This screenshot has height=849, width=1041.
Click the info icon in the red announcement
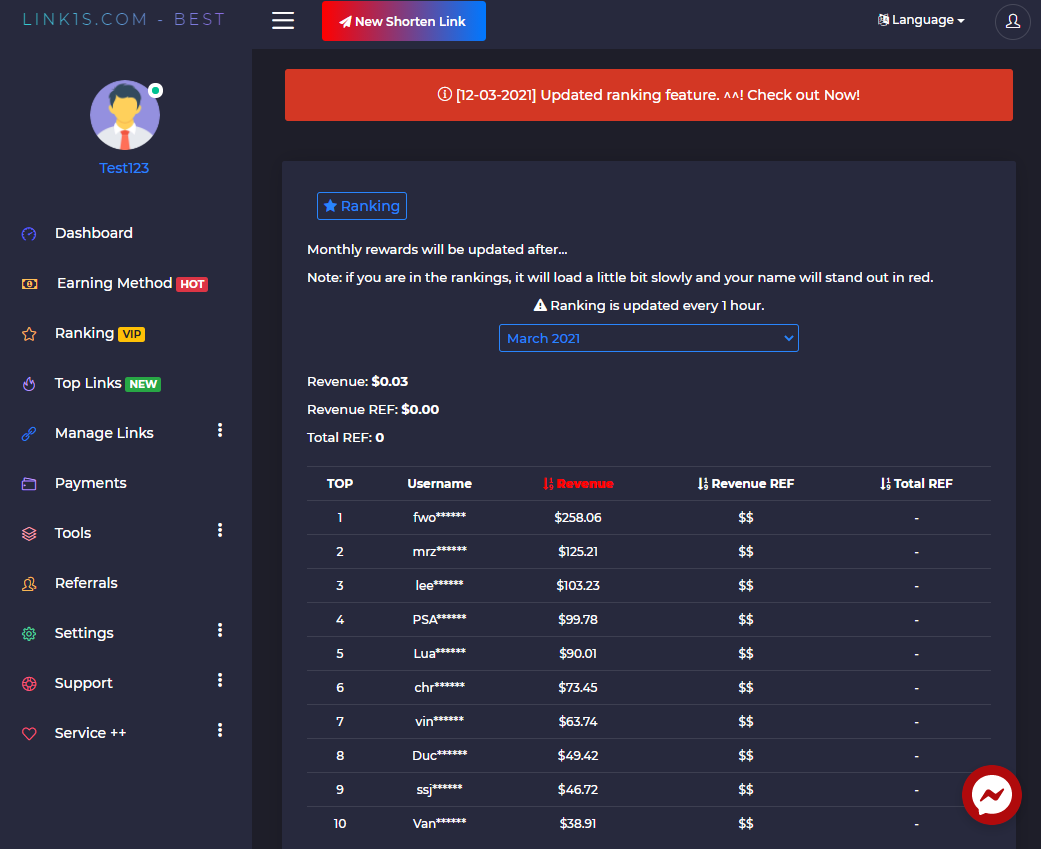[444, 94]
